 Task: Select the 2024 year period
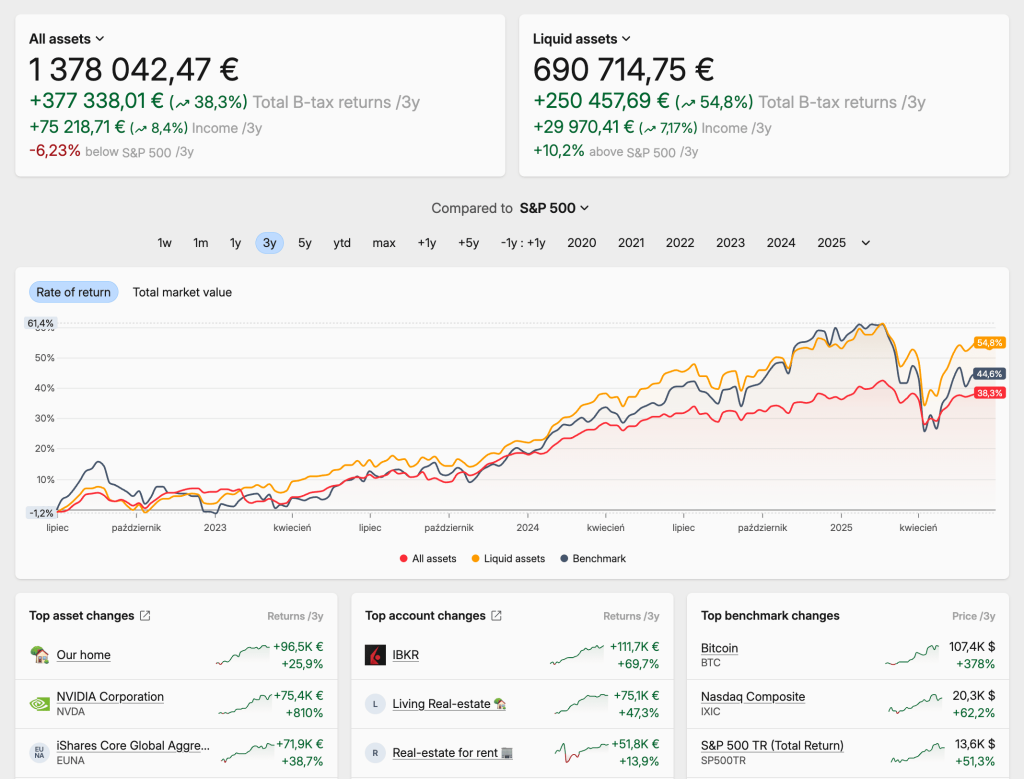click(781, 243)
